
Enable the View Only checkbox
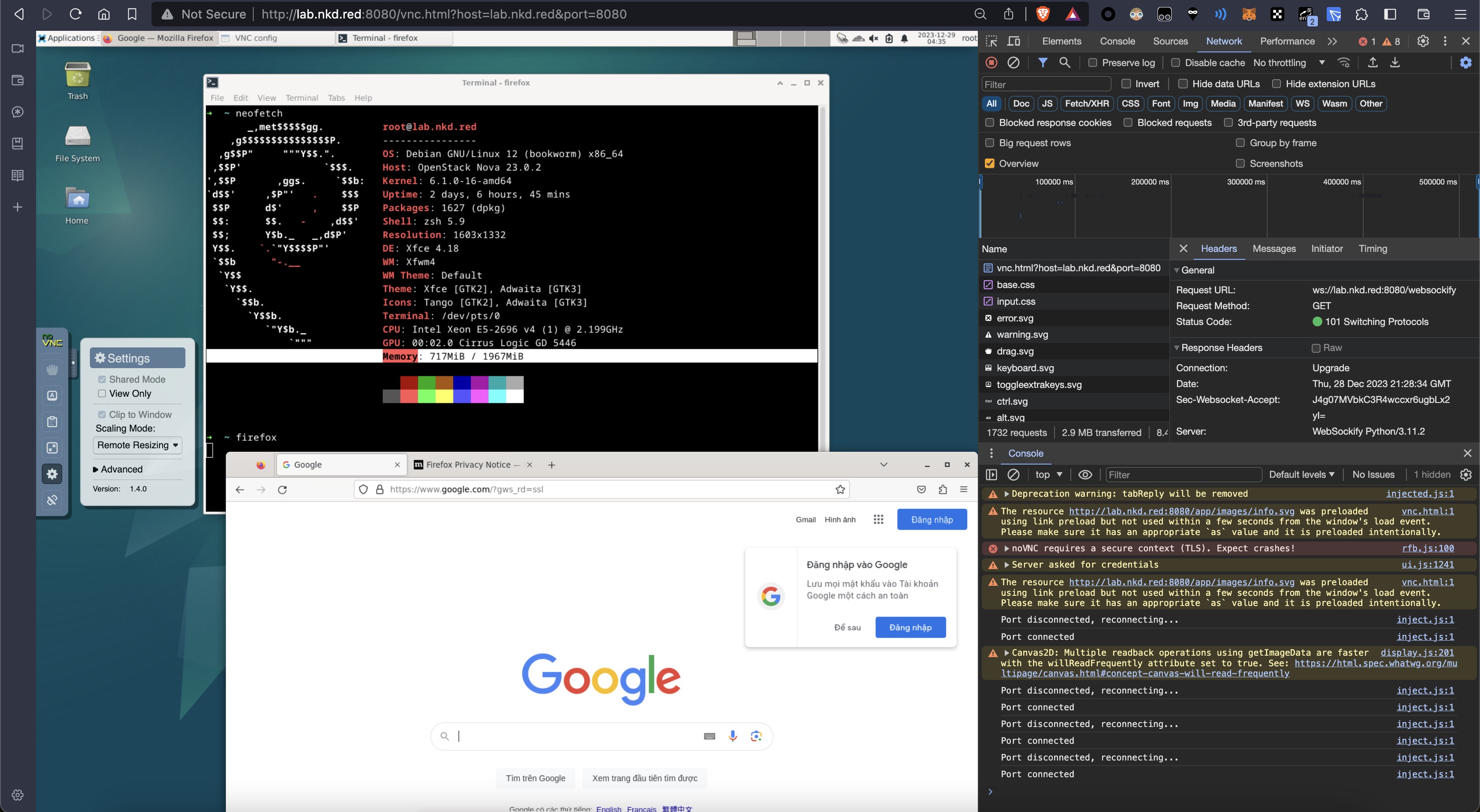point(102,393)
